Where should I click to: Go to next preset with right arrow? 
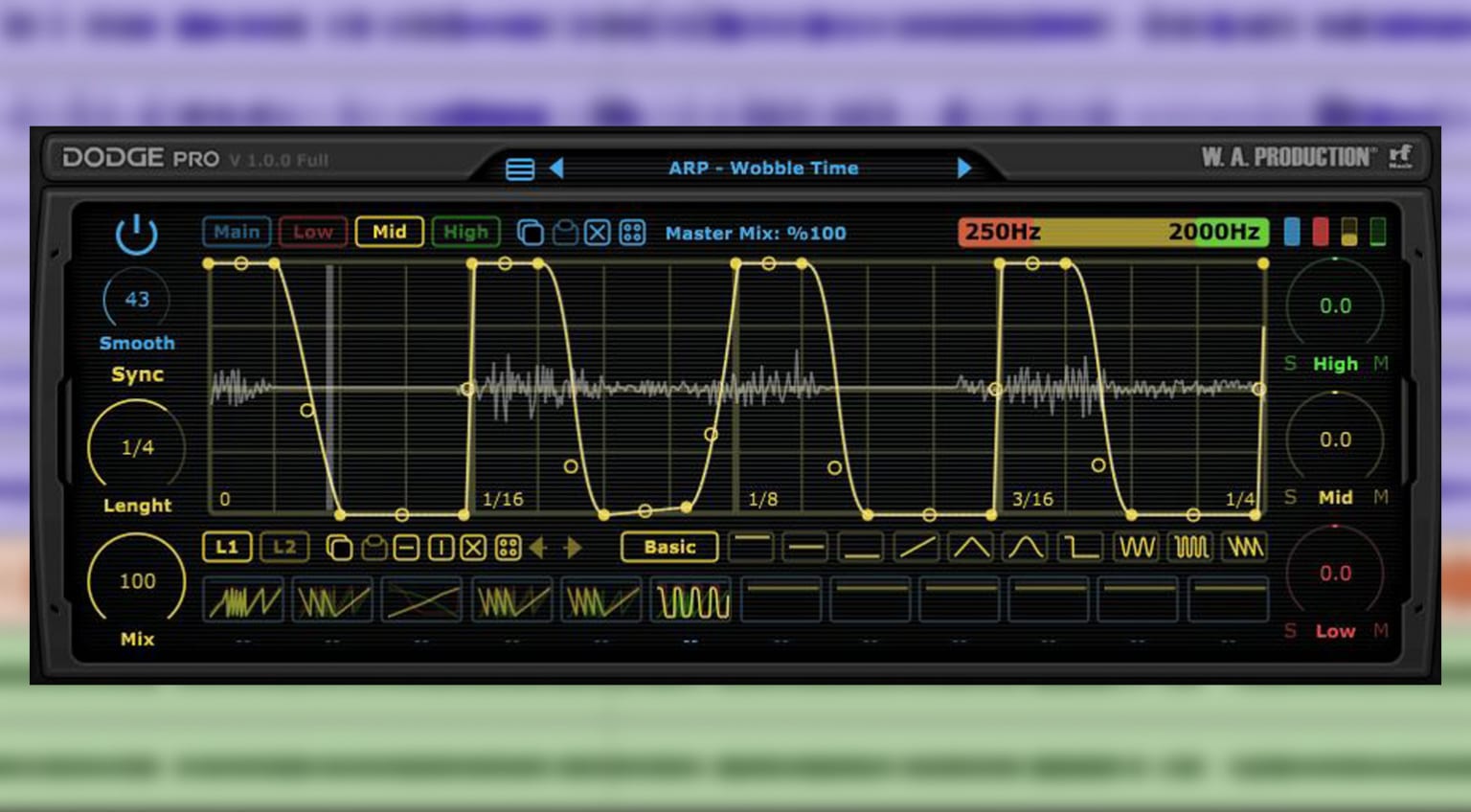click(x=963, y=169)
